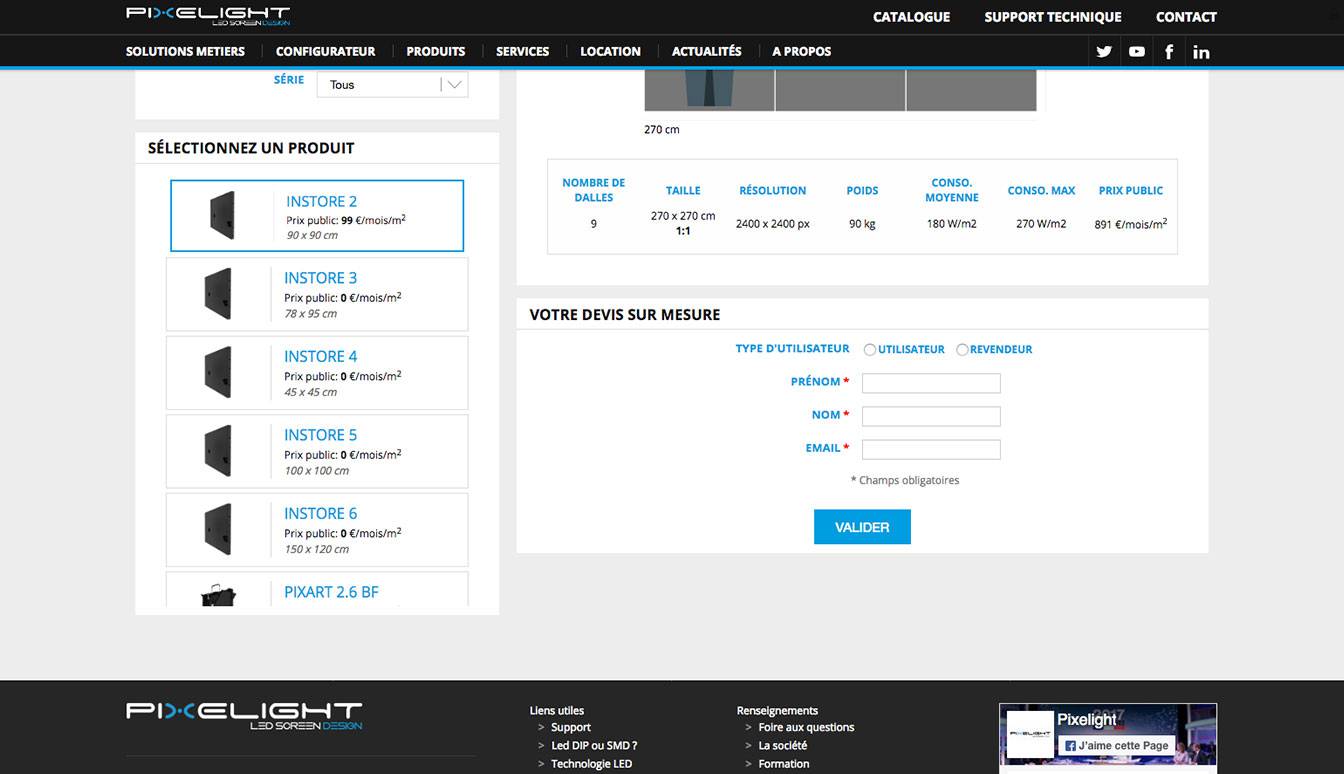Open Pixelight LinkedIn icon
The height and width of the screenshot is (774, 1344).
tap(1201, 51)
